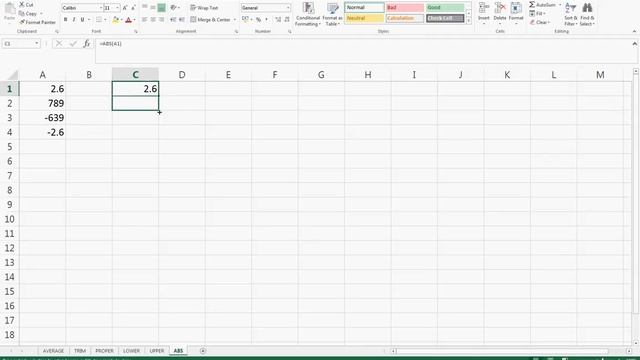Apply the Bad cell style
This screenshot has width=640, height=360.
pos(404,7)
